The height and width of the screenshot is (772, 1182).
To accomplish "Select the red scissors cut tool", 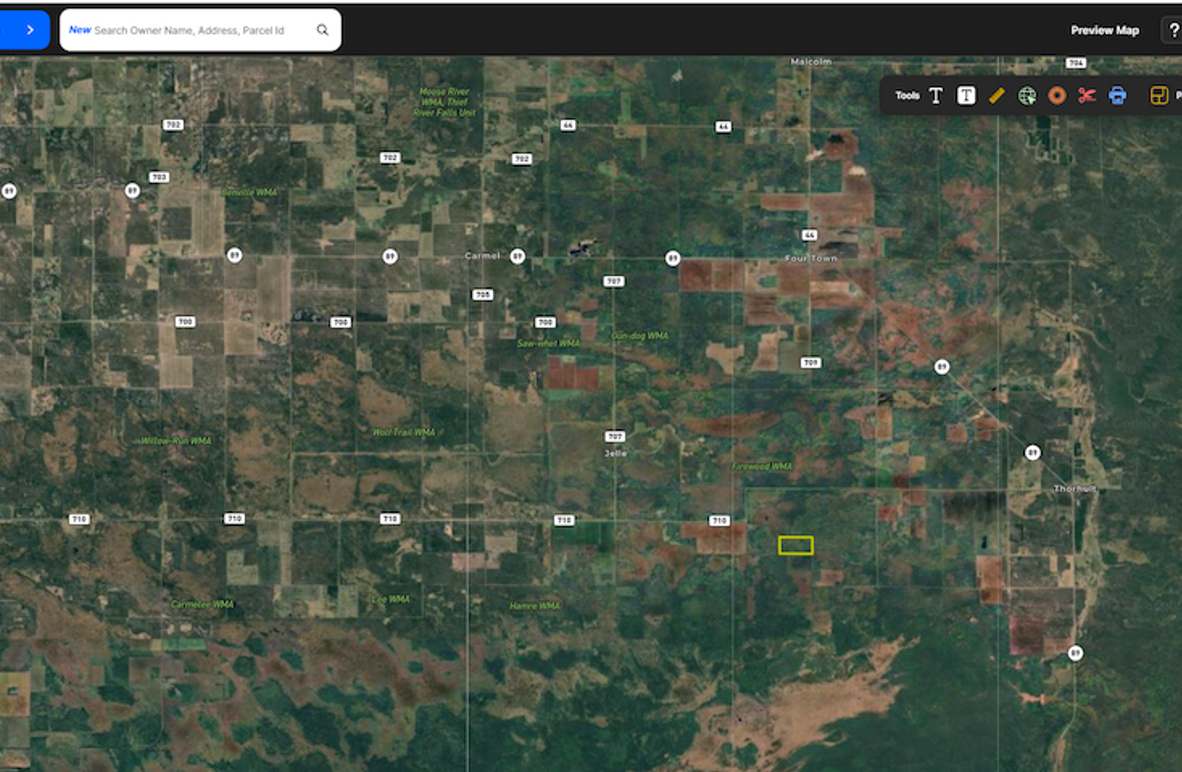I will click(x=1087, y=96).
